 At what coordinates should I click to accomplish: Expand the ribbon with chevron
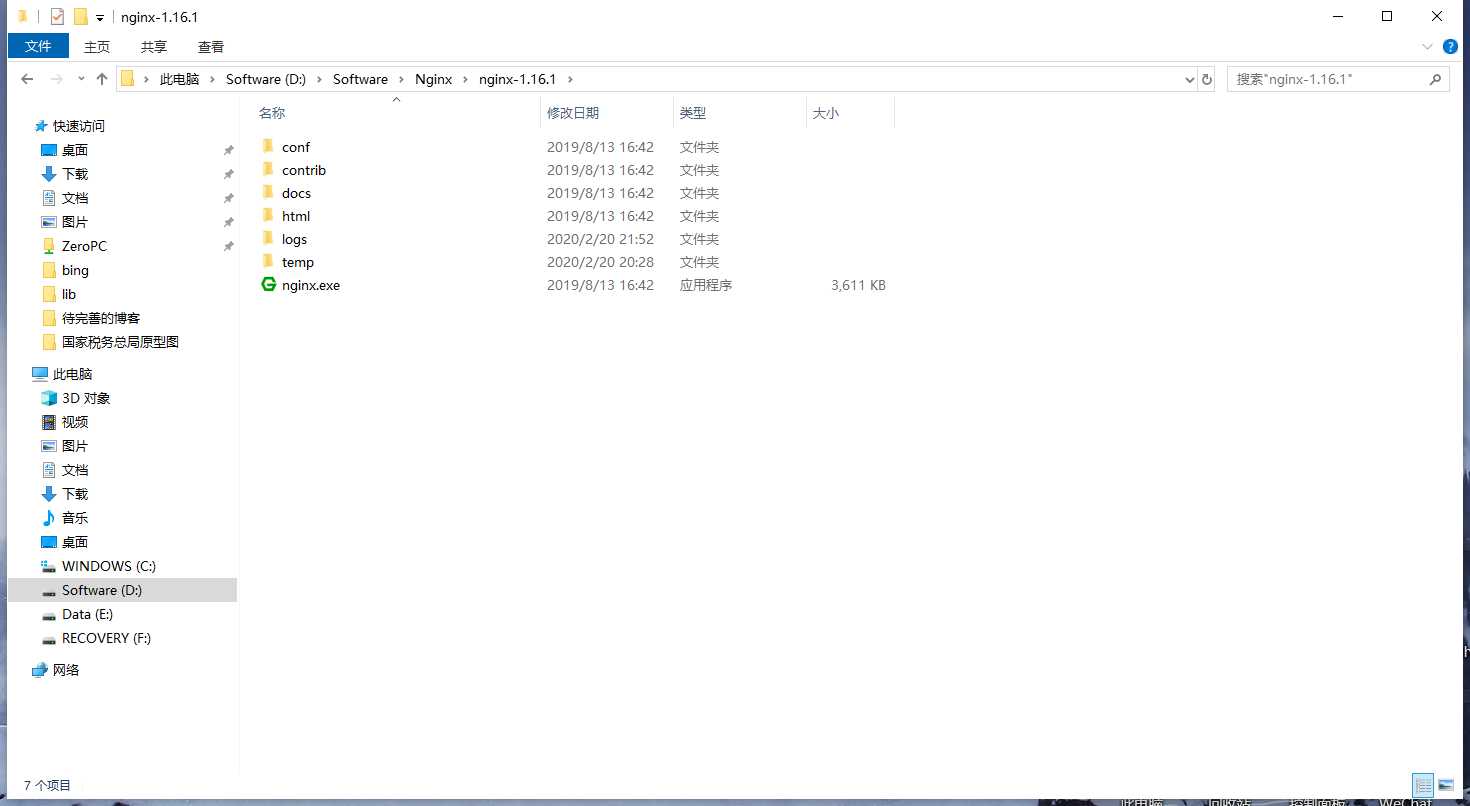coord(1429,47)
